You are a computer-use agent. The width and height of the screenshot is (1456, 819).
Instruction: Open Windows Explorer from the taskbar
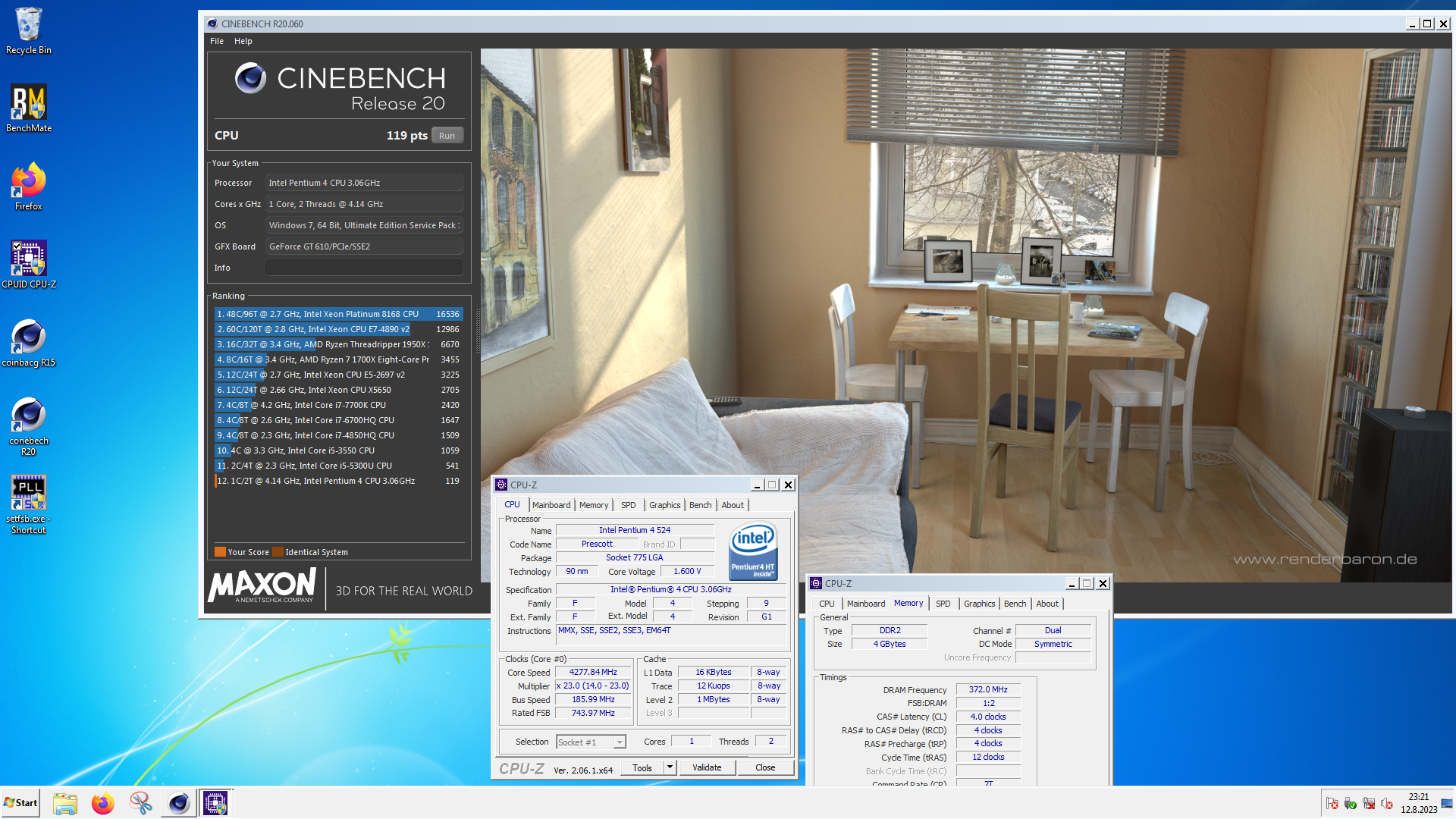click(x=65, y=803)
